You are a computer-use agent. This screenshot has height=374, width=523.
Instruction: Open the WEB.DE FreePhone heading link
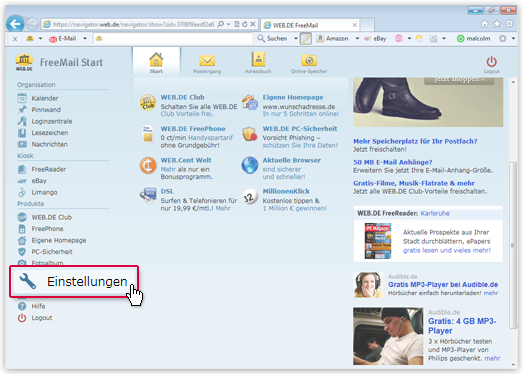(193, 128)
